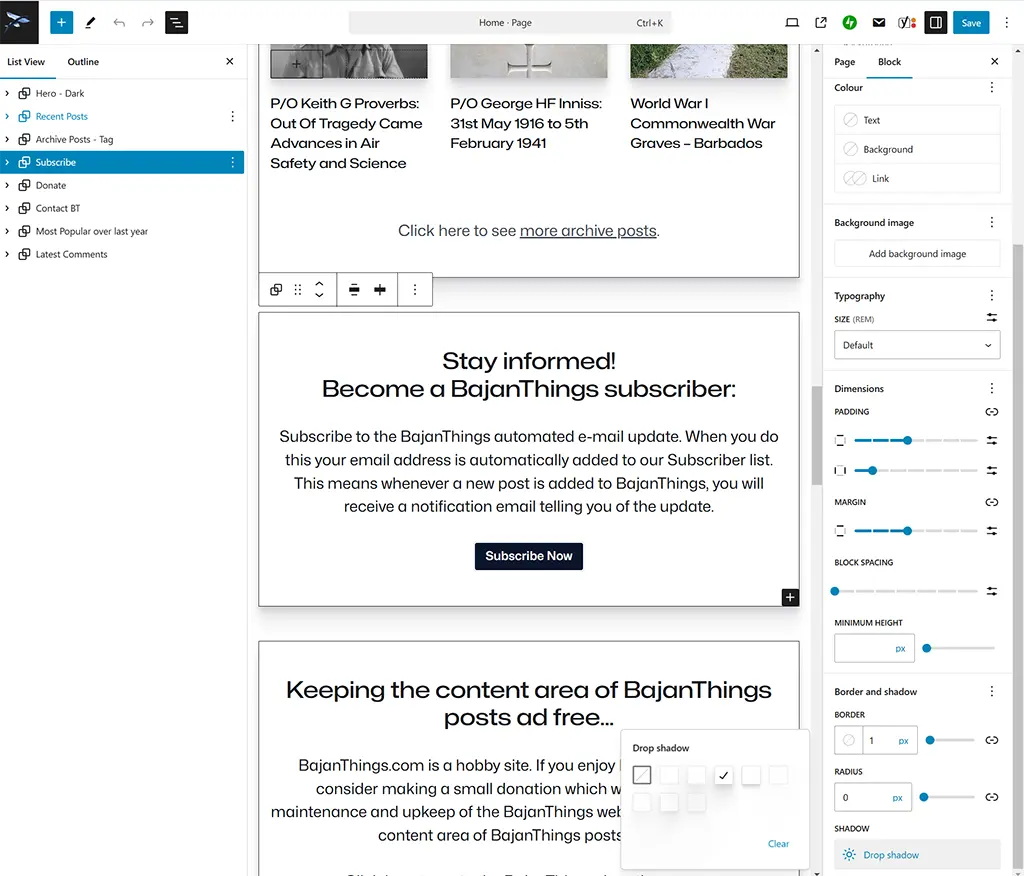
Task: Click the justification icon in the block toolbar
Action: pos(353,289)
